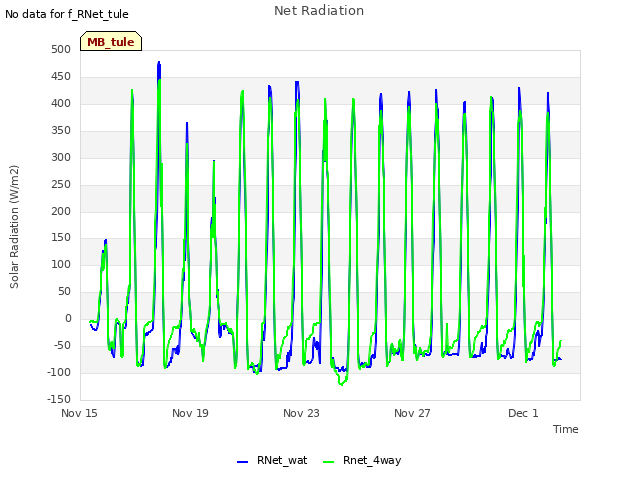Click the -150 y-axis tick label

pyautogui.click(x=59, y=399)
